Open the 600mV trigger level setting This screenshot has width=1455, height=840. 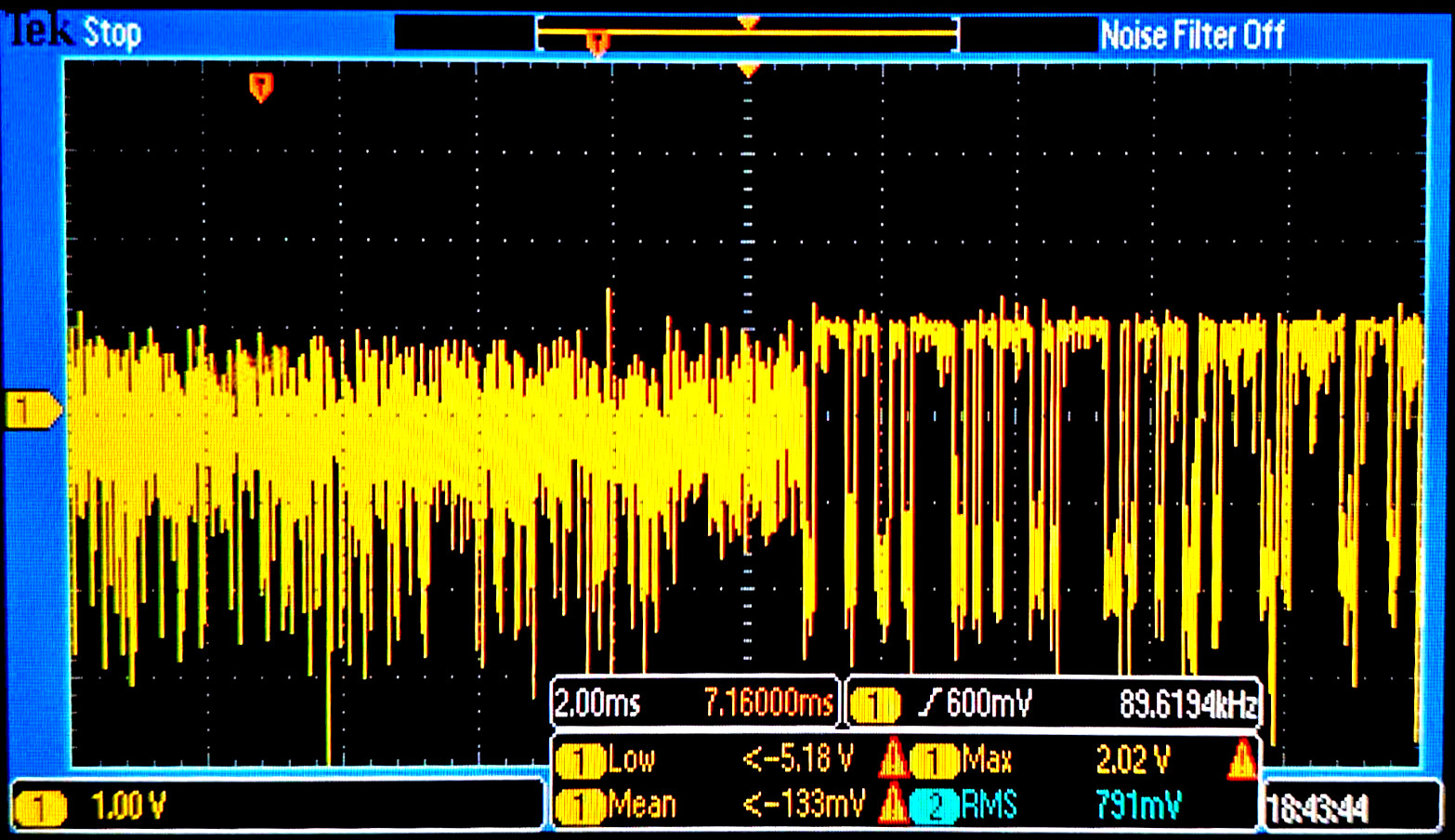[x=989, y=704]
